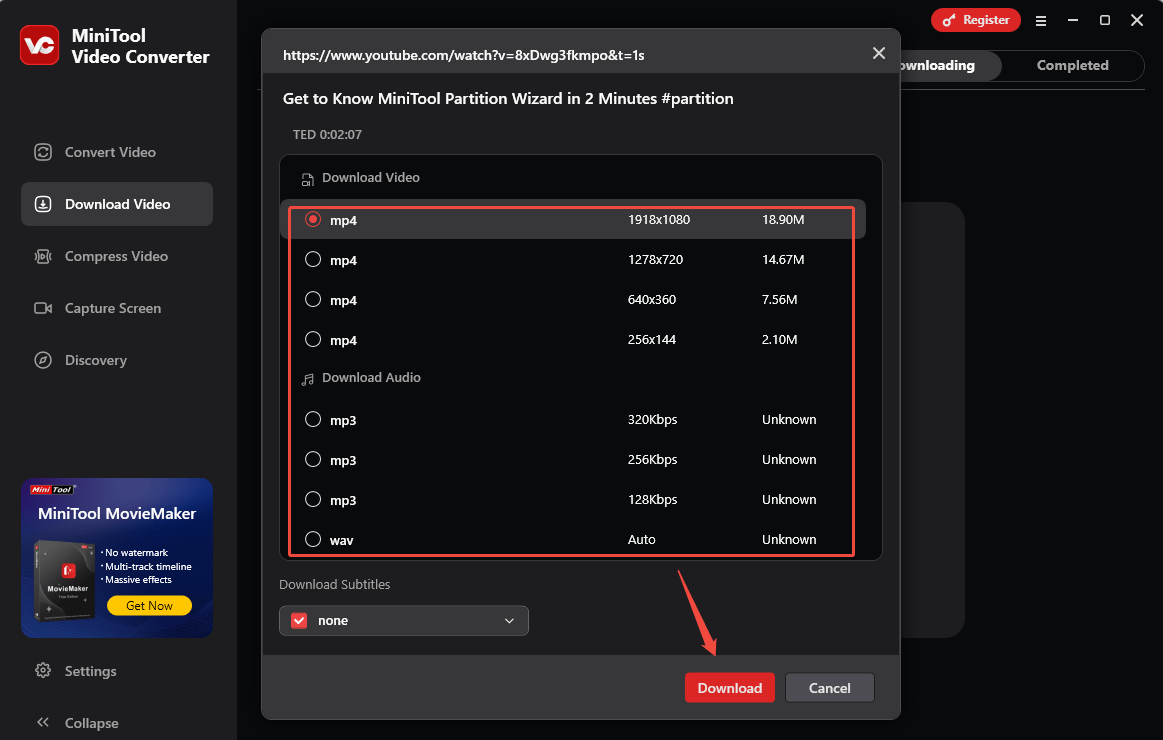Click 'Multi-track timeline' text in ad
The height and width of the screenshot is (740, 1163).
pyautogui.click(x=148, y=566)
